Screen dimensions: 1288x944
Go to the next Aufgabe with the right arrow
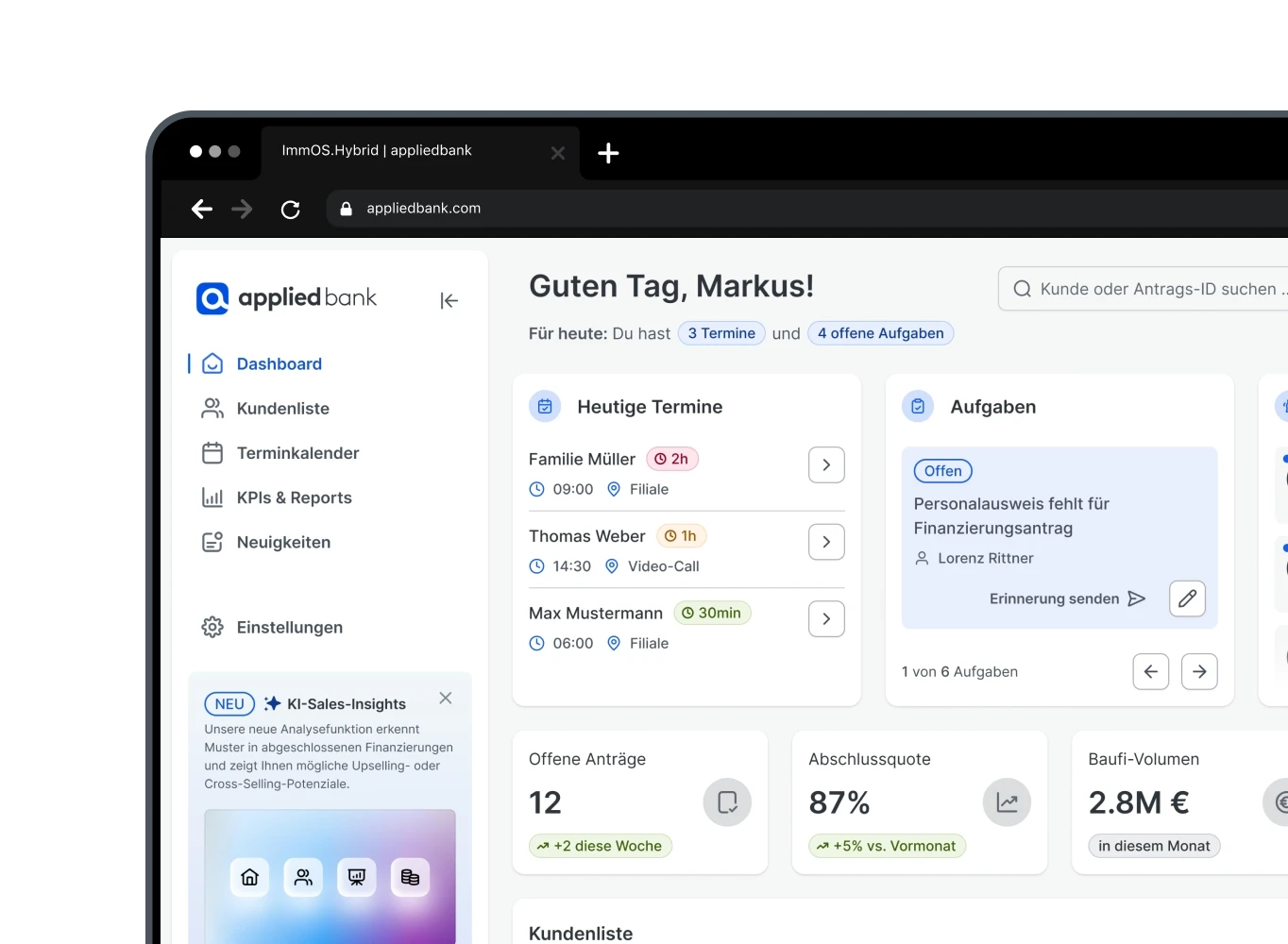click(x=1199, y=671)
